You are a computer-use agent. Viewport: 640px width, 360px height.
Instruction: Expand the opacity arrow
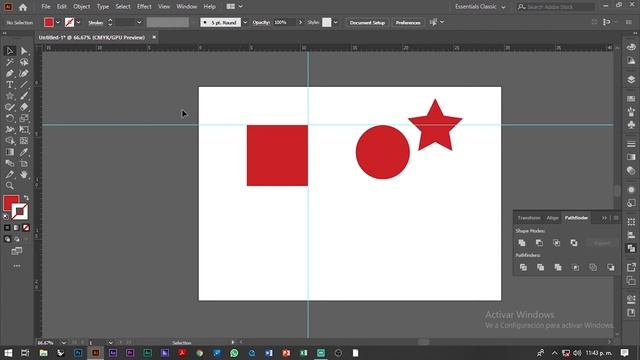[300, 22]
